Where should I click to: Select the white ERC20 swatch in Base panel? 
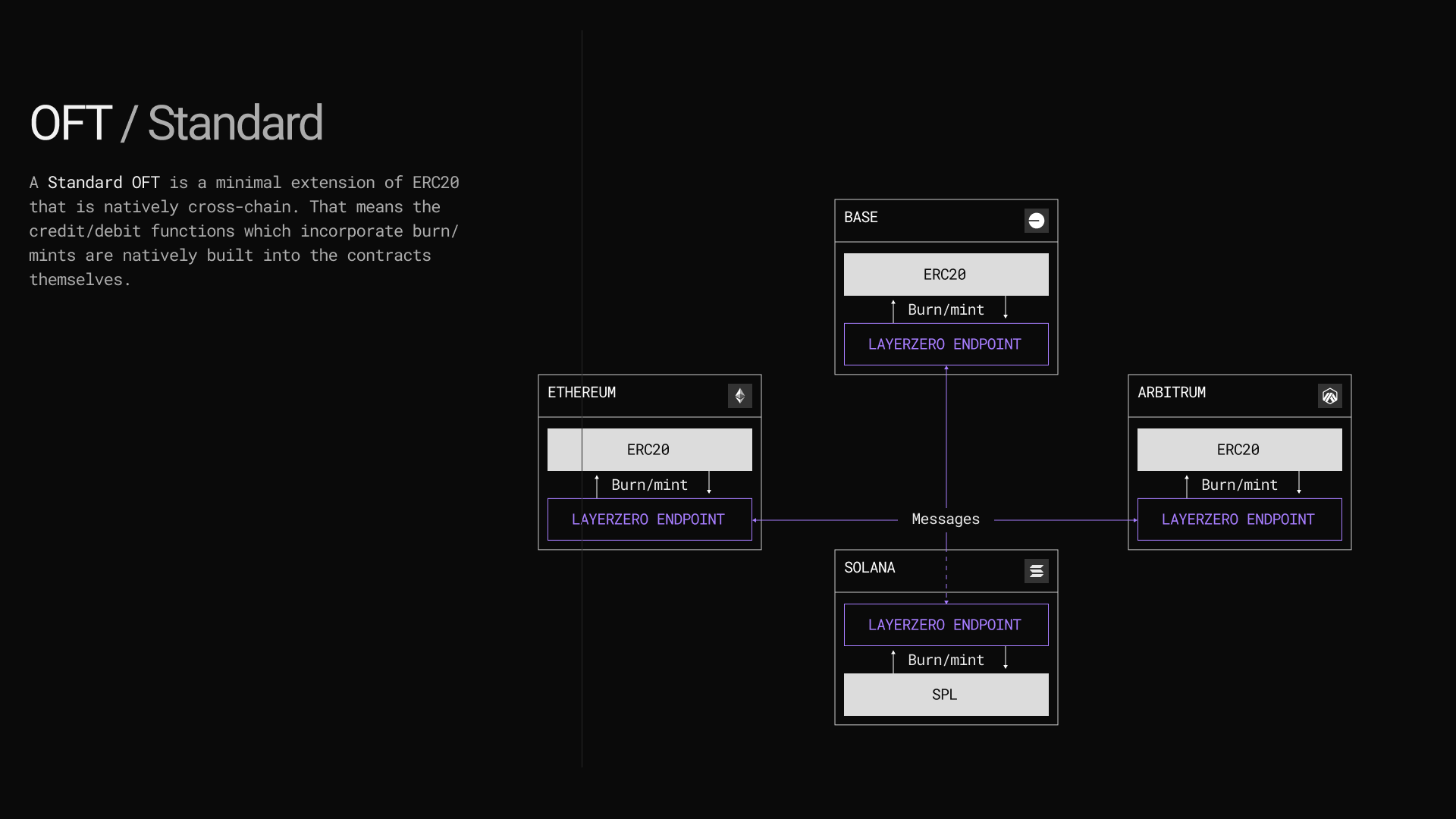945,275
